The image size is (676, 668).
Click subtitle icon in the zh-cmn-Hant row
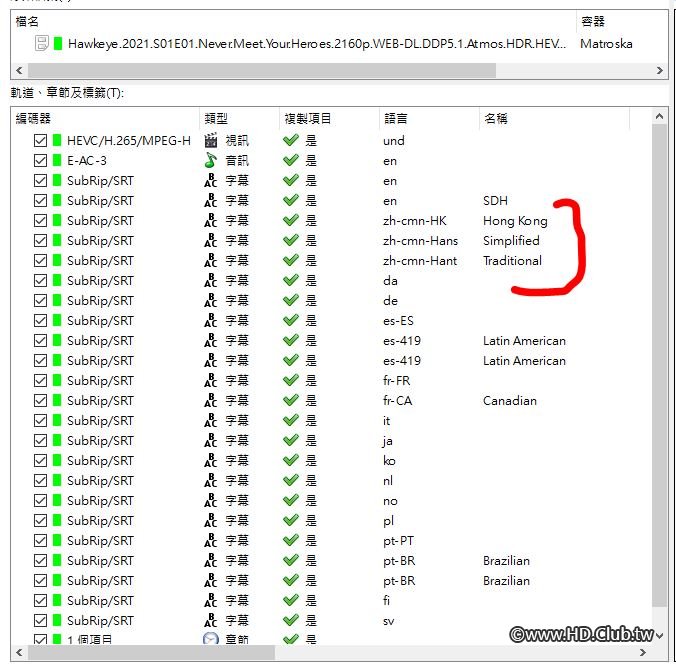(x=210, y=260)
